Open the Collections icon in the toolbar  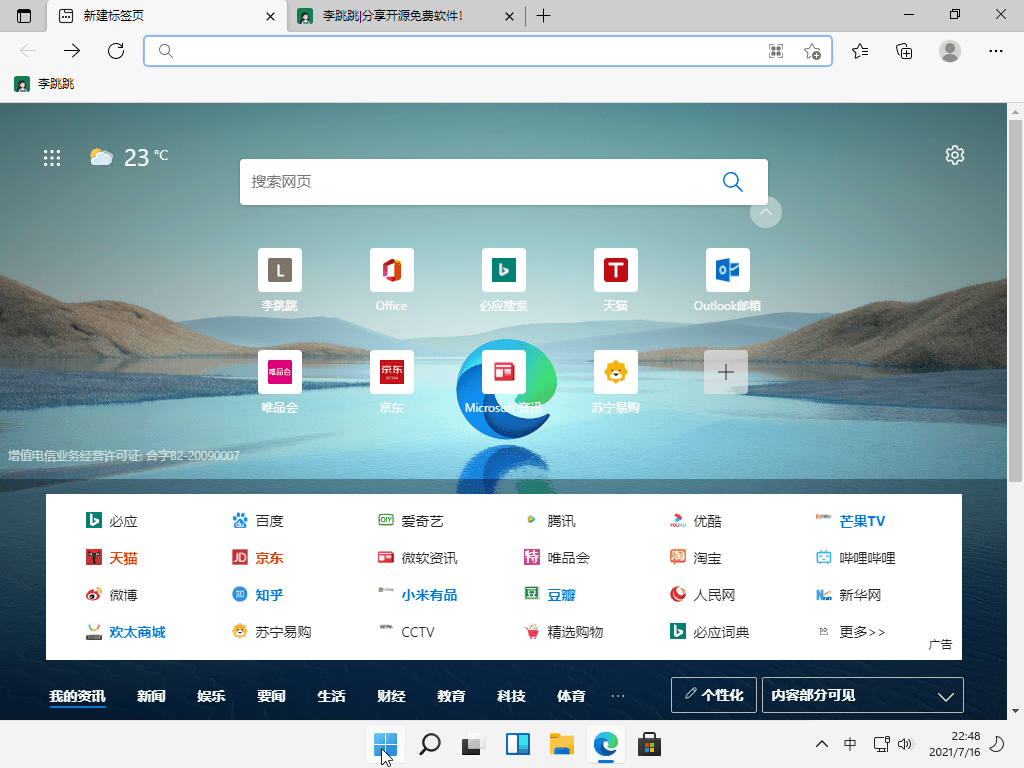[x=904, y=51]
